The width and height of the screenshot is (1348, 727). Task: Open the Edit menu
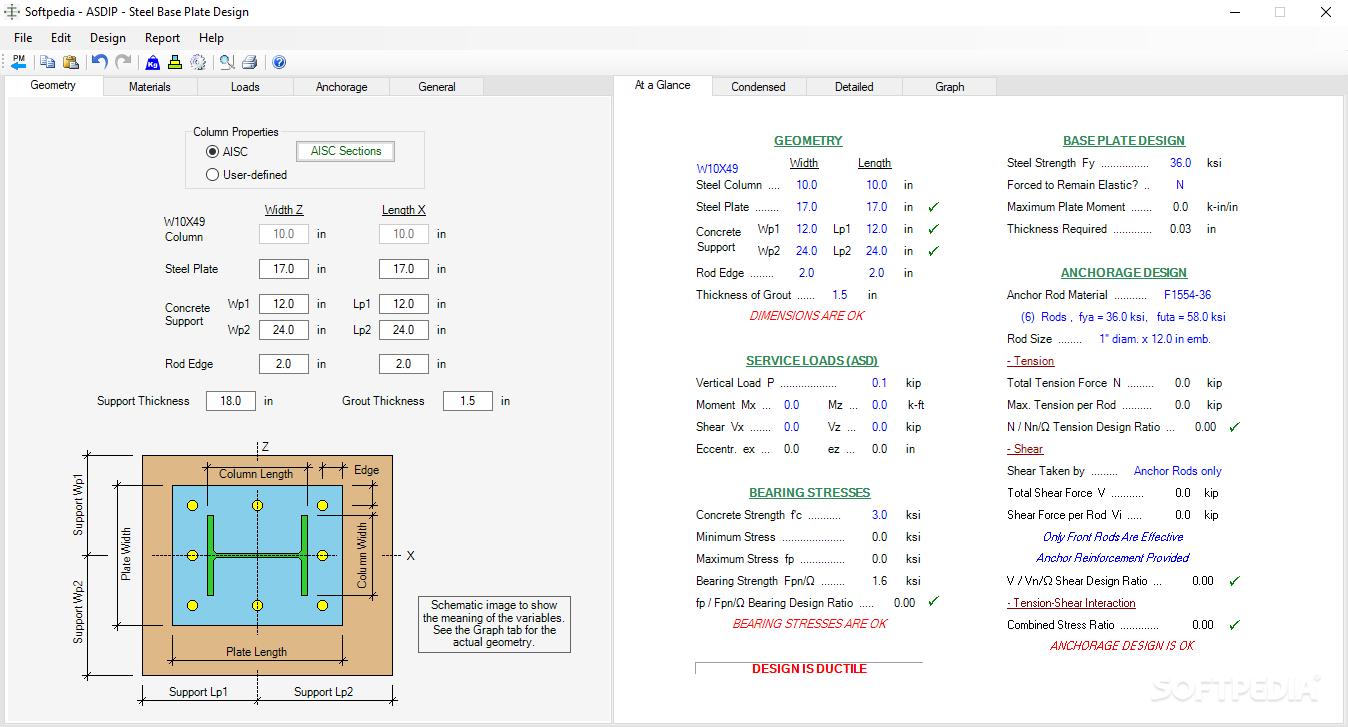[61, 38]
